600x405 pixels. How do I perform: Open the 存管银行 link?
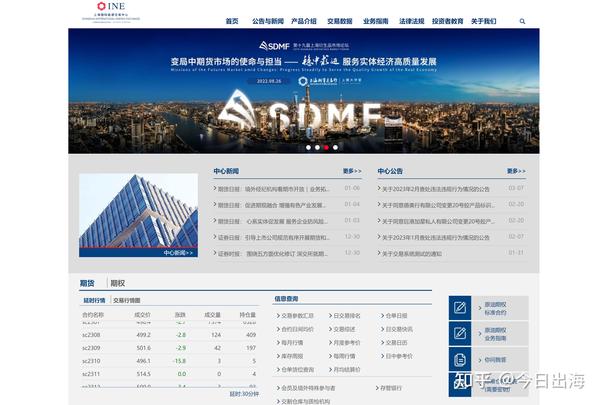(x=389, y=388)
